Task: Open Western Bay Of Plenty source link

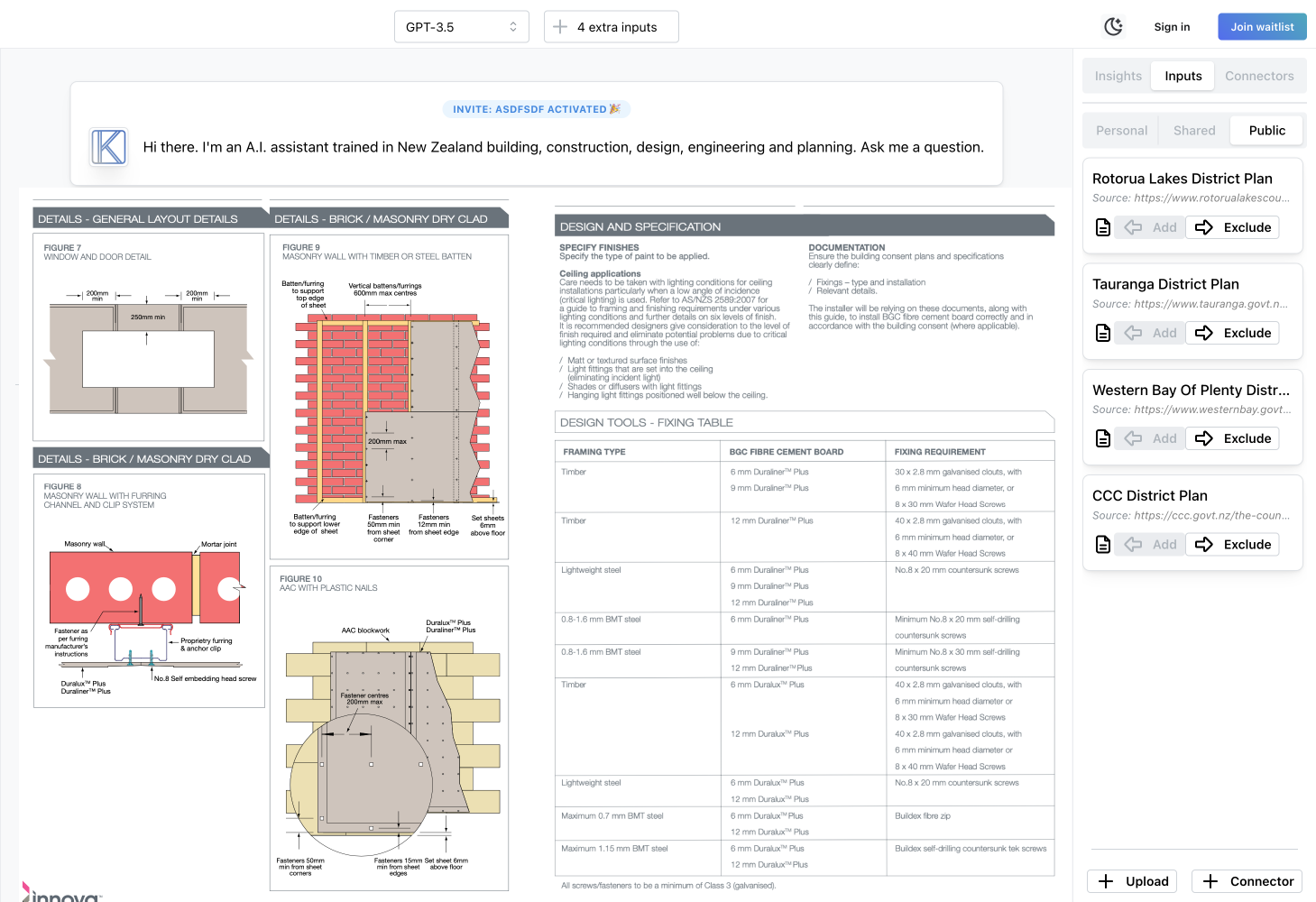Action: [1192, 410]
